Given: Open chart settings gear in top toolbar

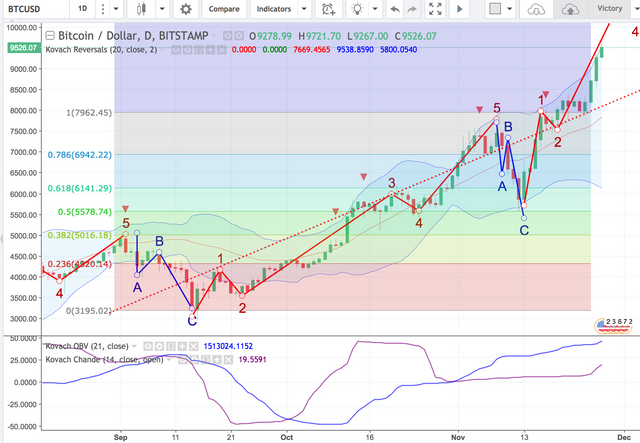Looking at the screenshot, I should (186, 9).
